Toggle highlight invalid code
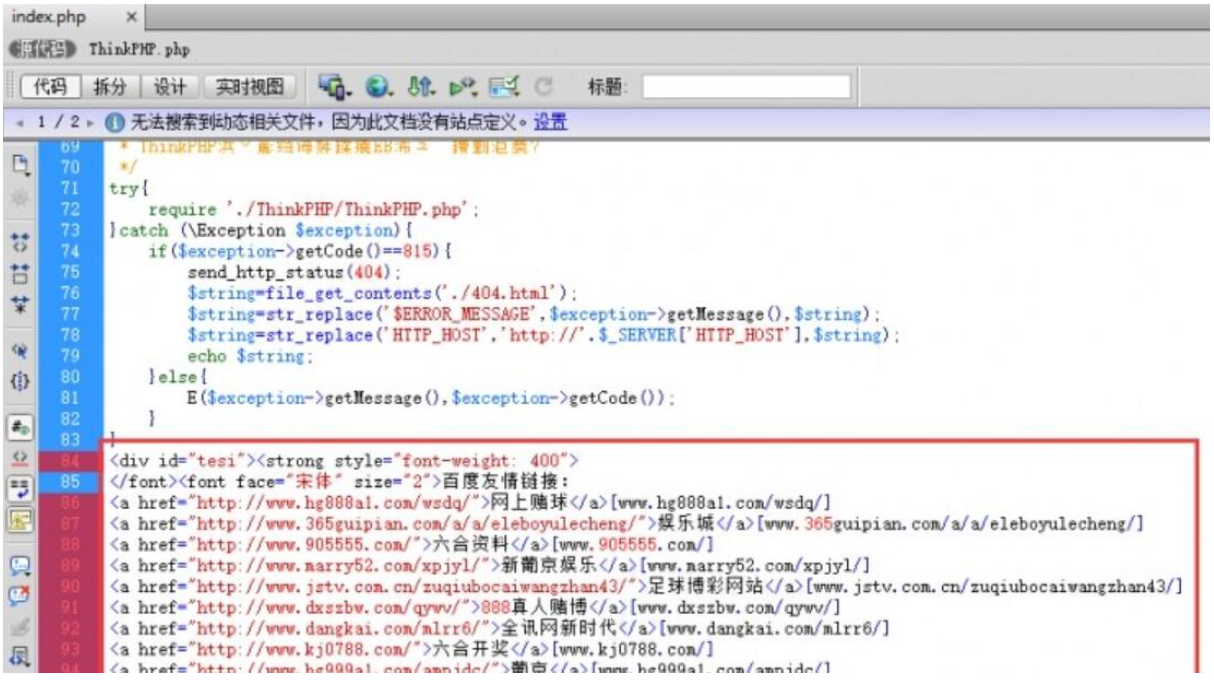The image size is (1214, 689). point(18,459)
